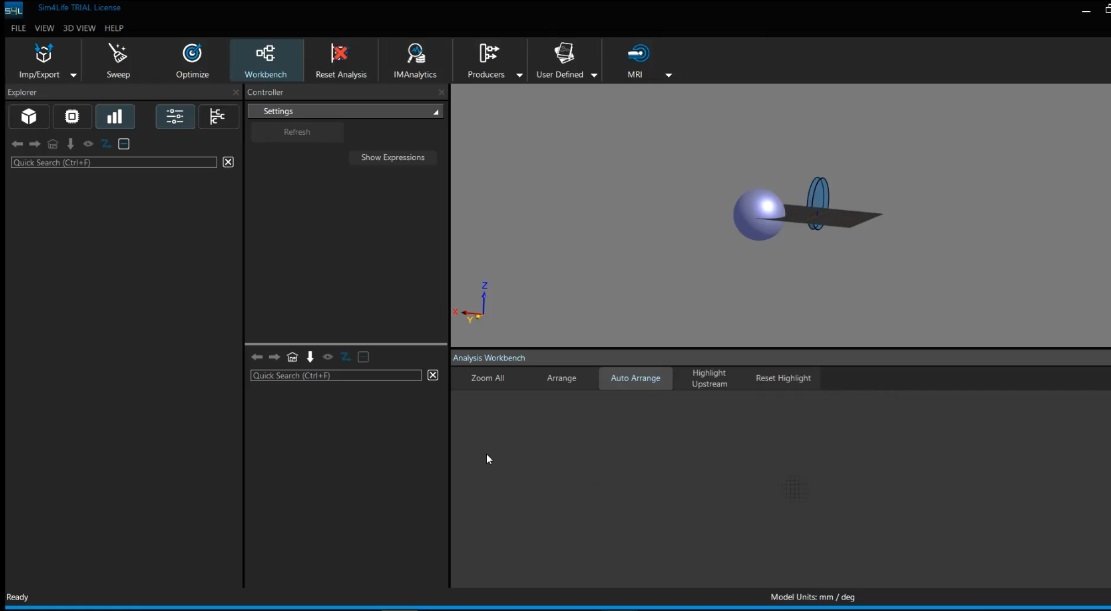Open the FILE menu
The image size is (1111, 611).
click(x=18, y=28)
